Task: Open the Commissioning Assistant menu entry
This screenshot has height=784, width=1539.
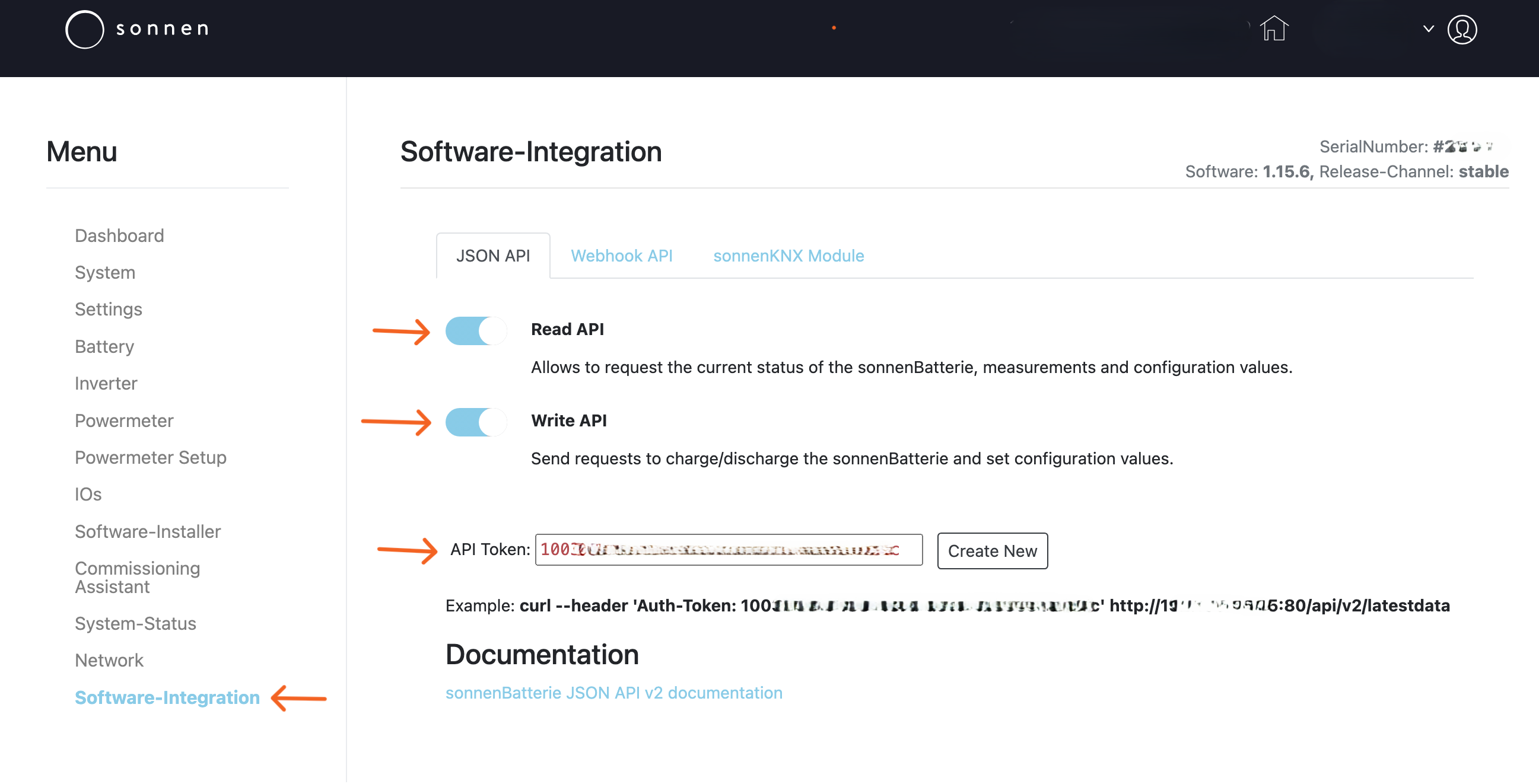Action: point(138,577)
